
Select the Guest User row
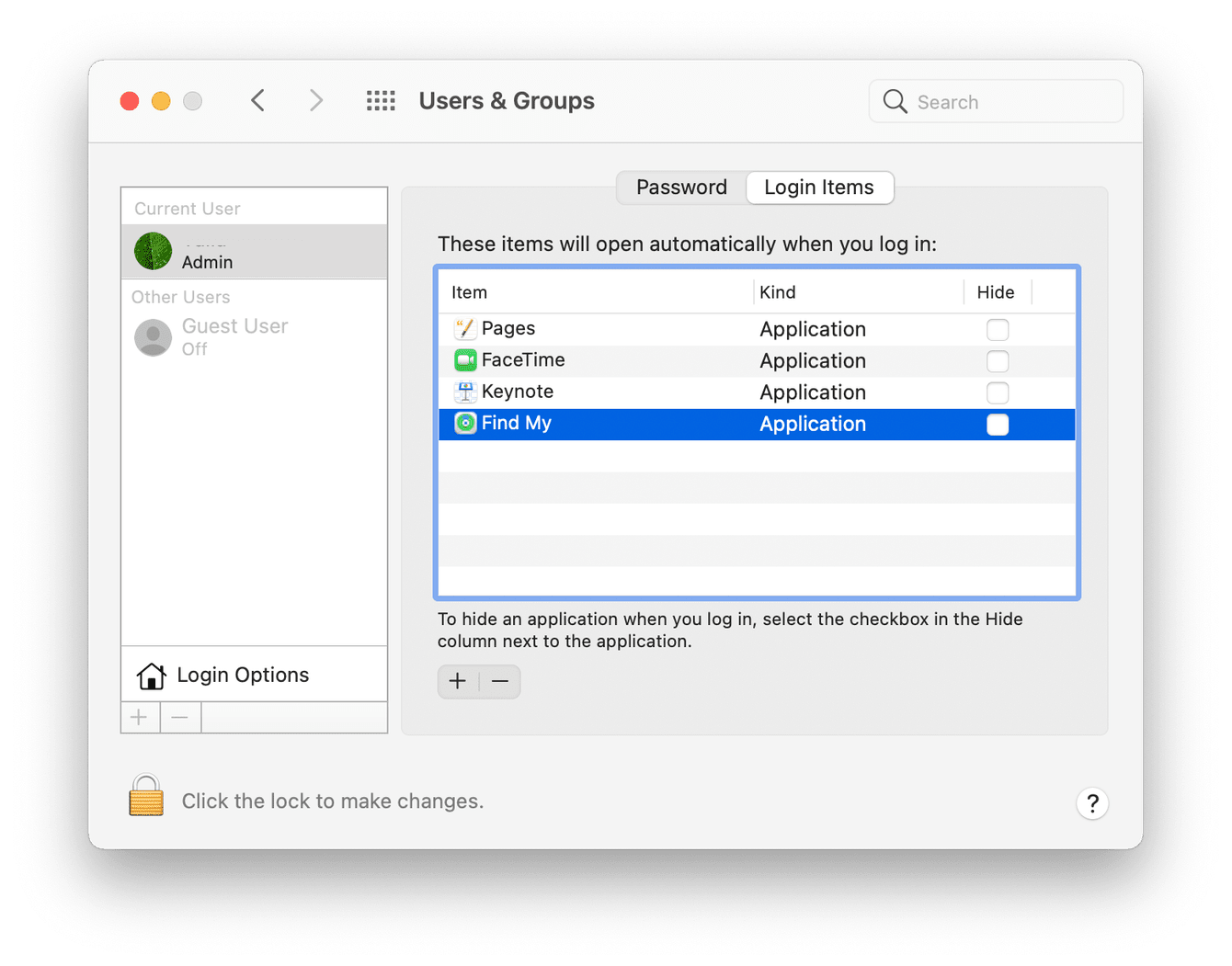[254, 337]
